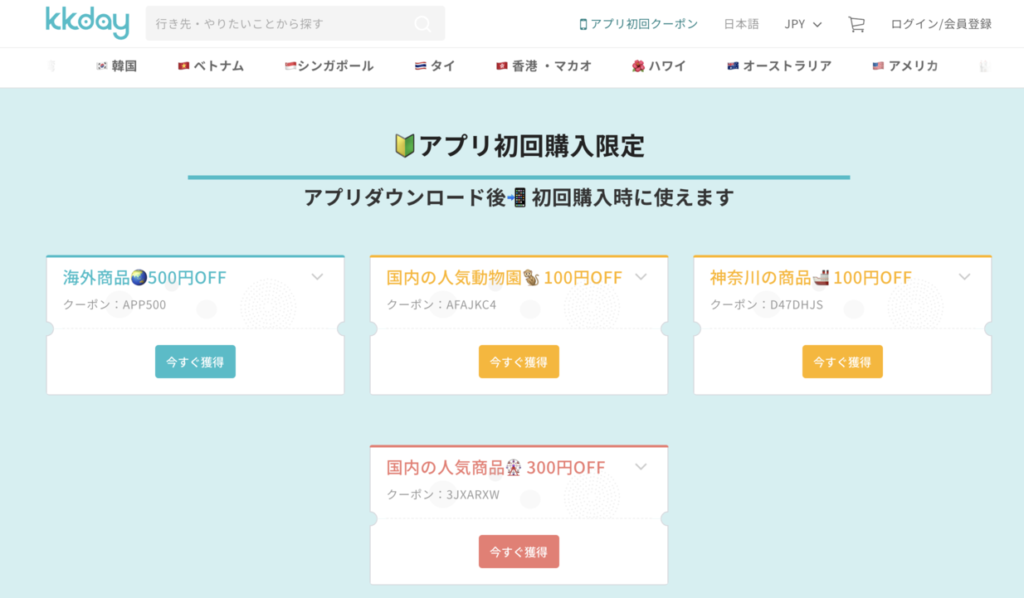The height and width of the screenshot is (598, 1024).
Task: Expand the 国内の人気動物園 100円OFF coupon
Action: coord(641,277)
